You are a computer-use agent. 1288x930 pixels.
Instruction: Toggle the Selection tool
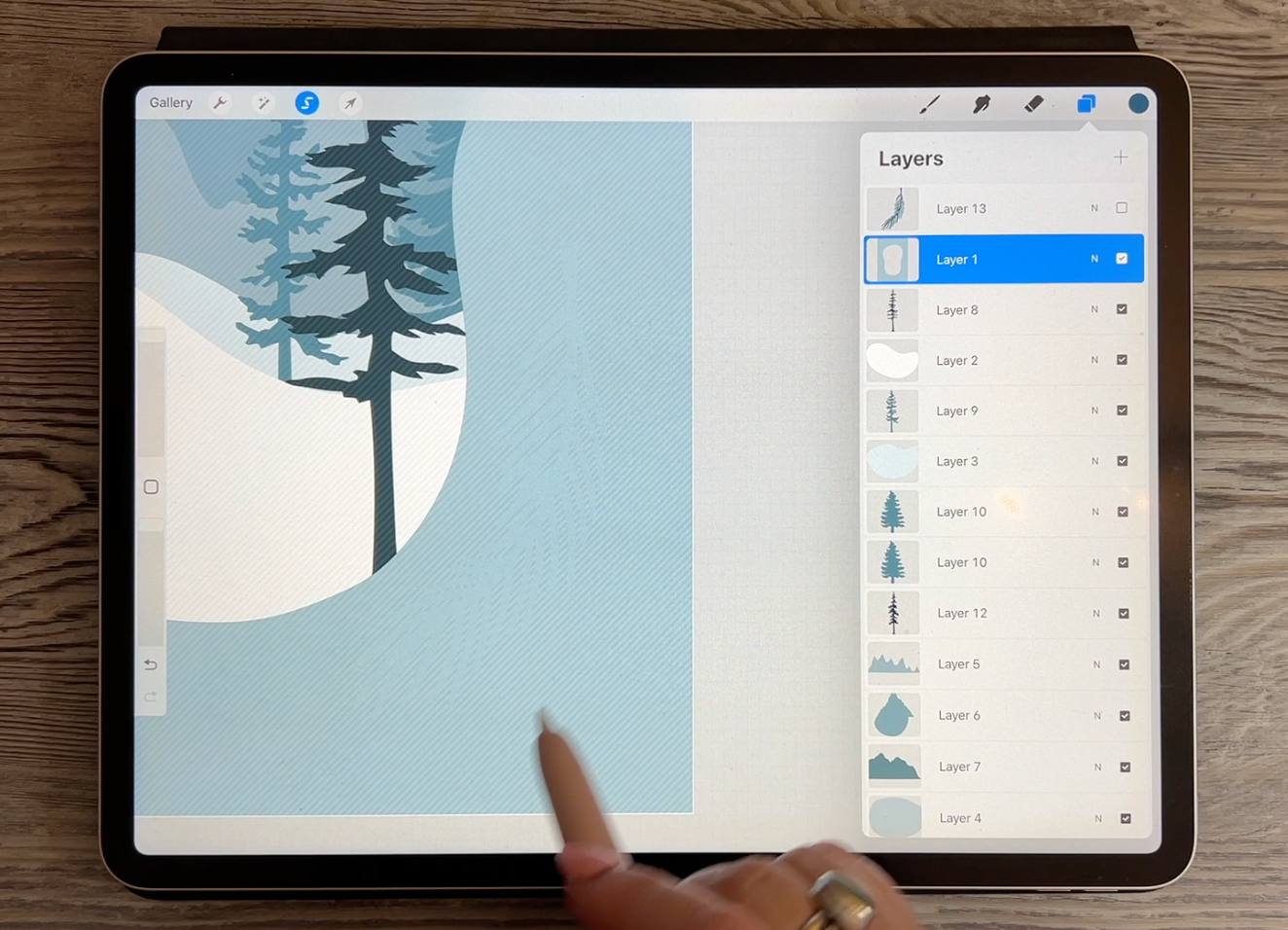point(306,103)
